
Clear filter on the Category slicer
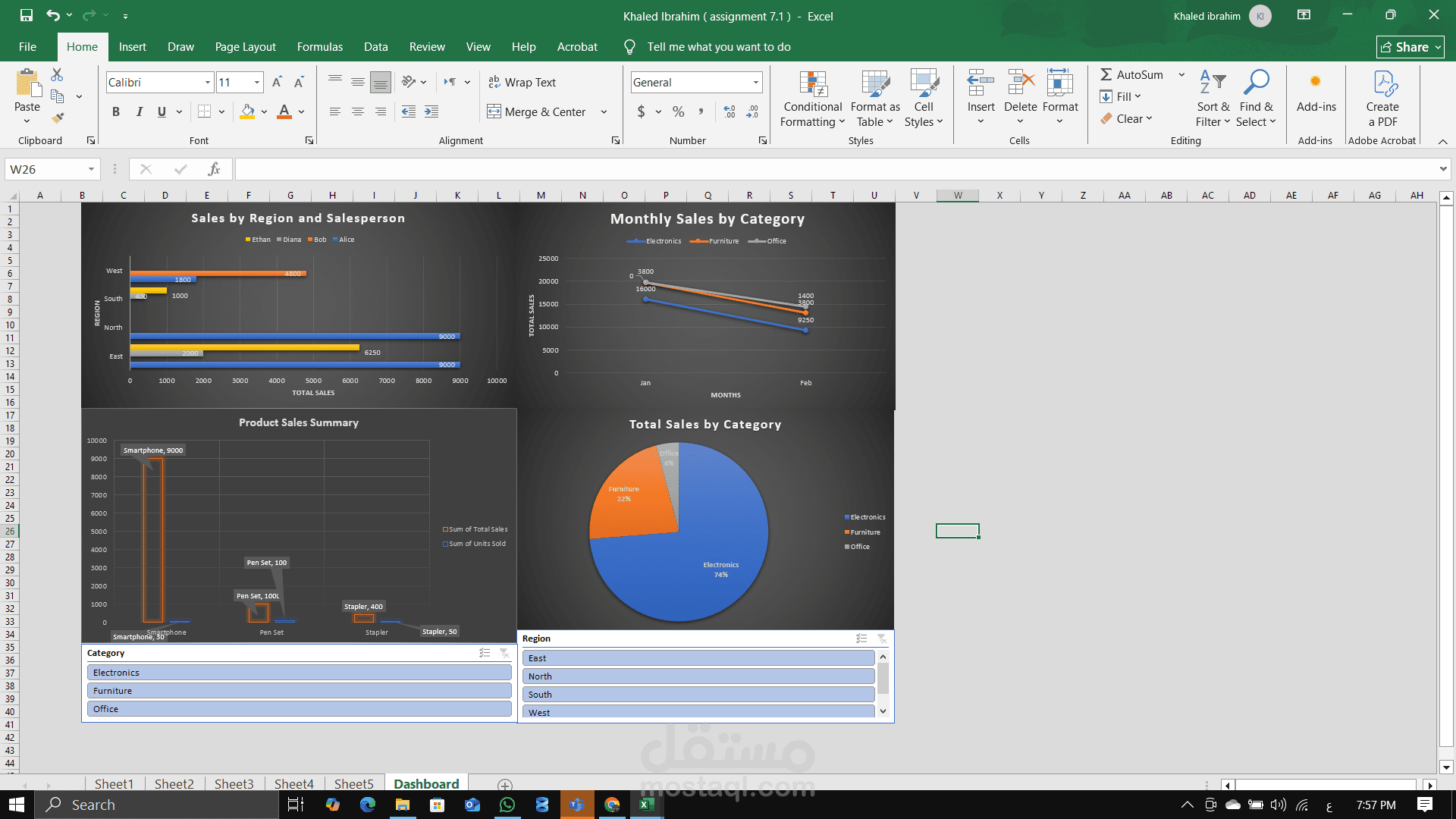tap(504, 653)
